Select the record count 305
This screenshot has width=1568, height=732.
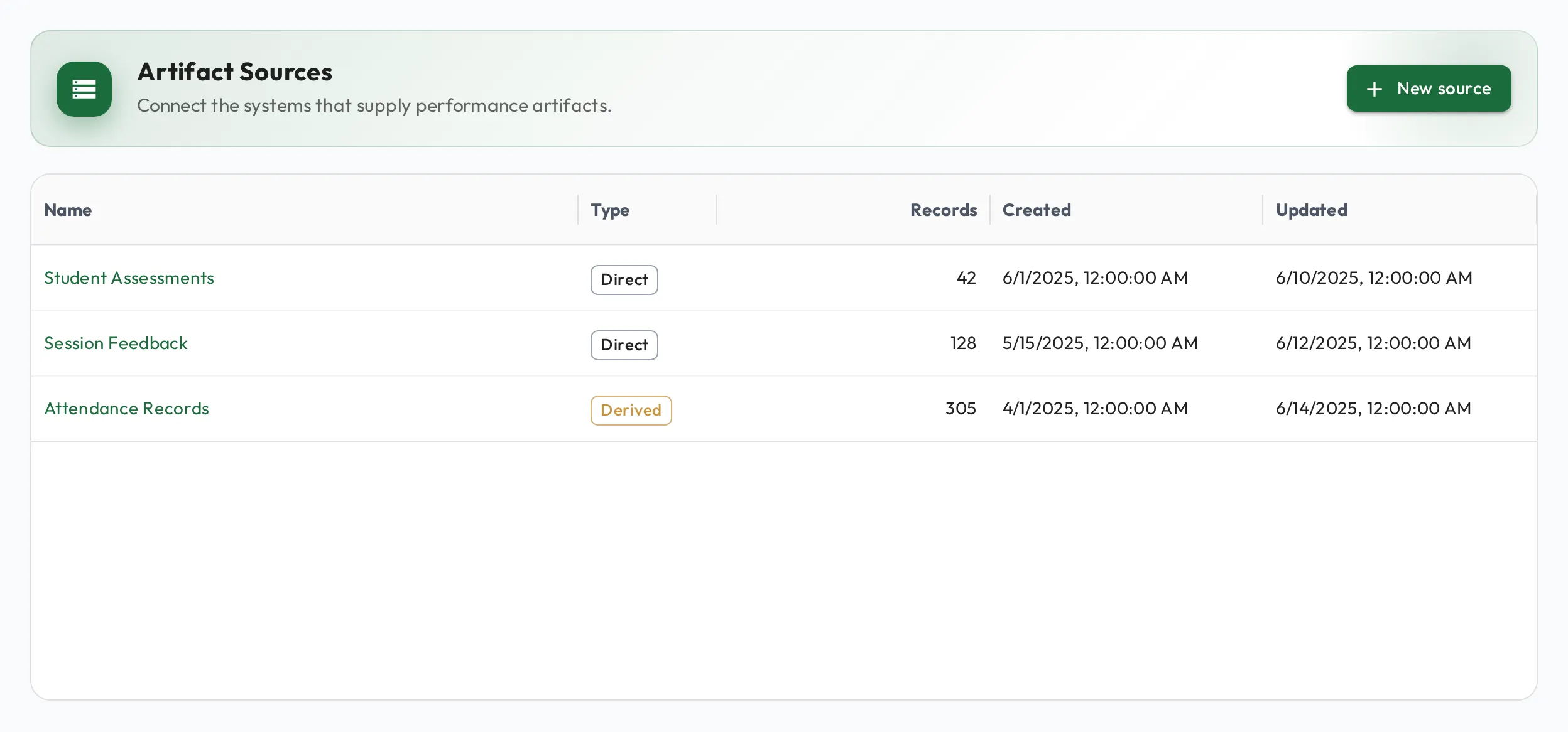click(961, 408)
